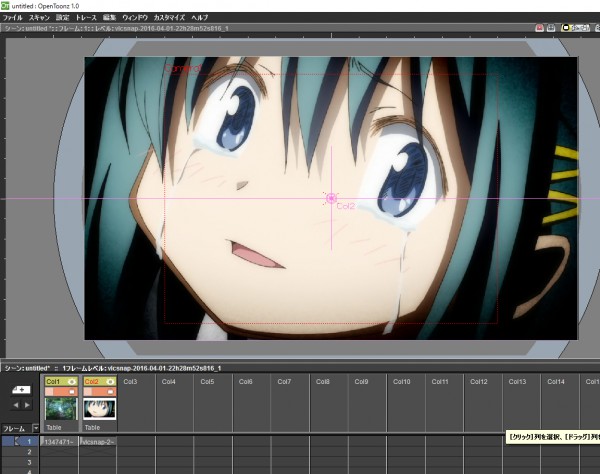Click the onion skin marker on frame 1
The height and width of the screenshot is (474, 600).
pos(16,441)
